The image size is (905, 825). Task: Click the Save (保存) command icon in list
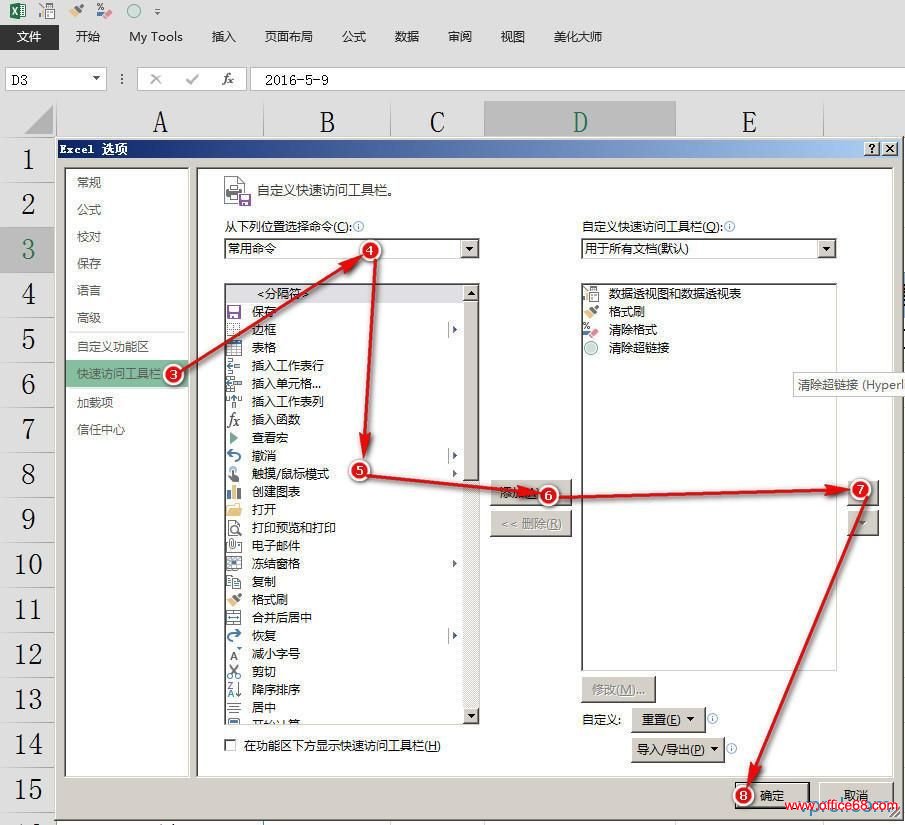point(234,312)
